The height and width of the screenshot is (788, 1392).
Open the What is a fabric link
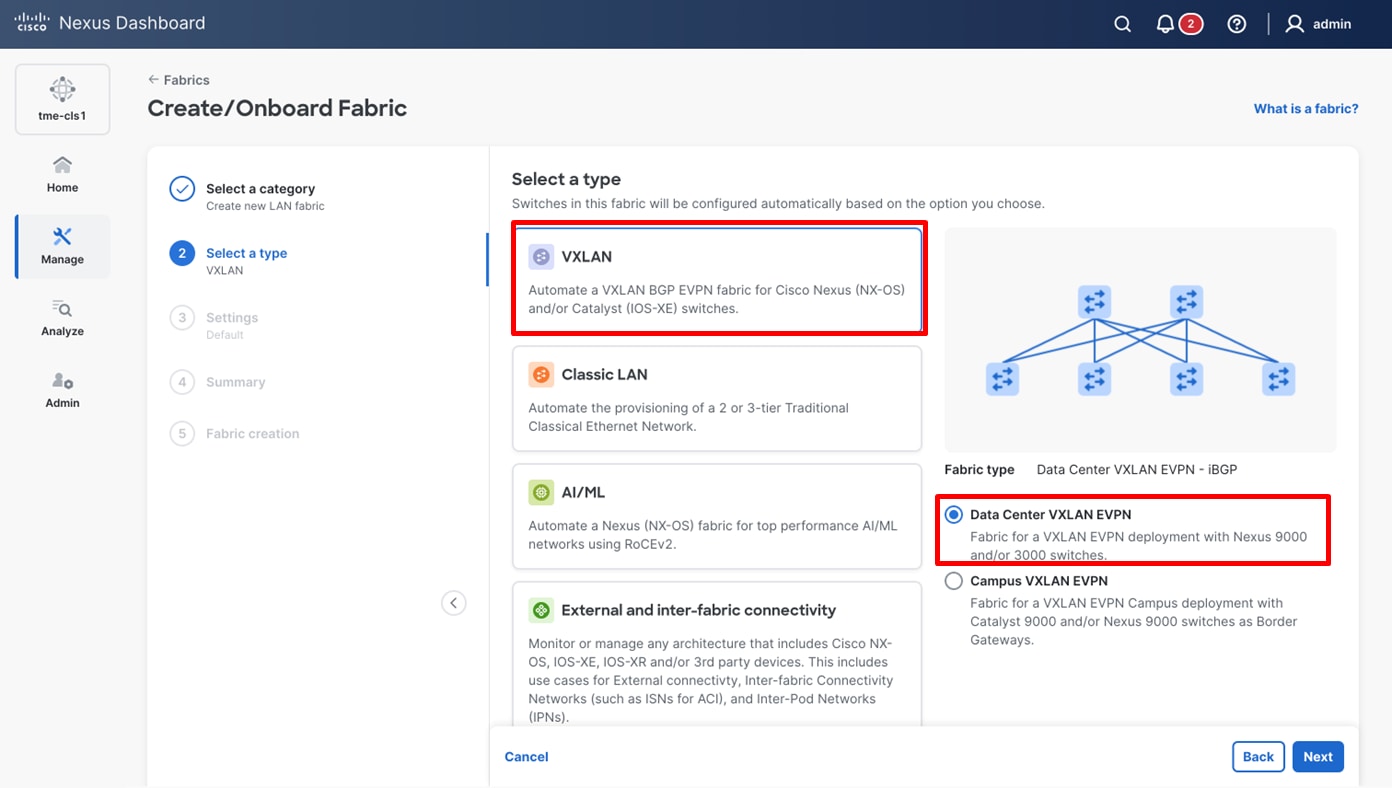(x=1306, y=109)
